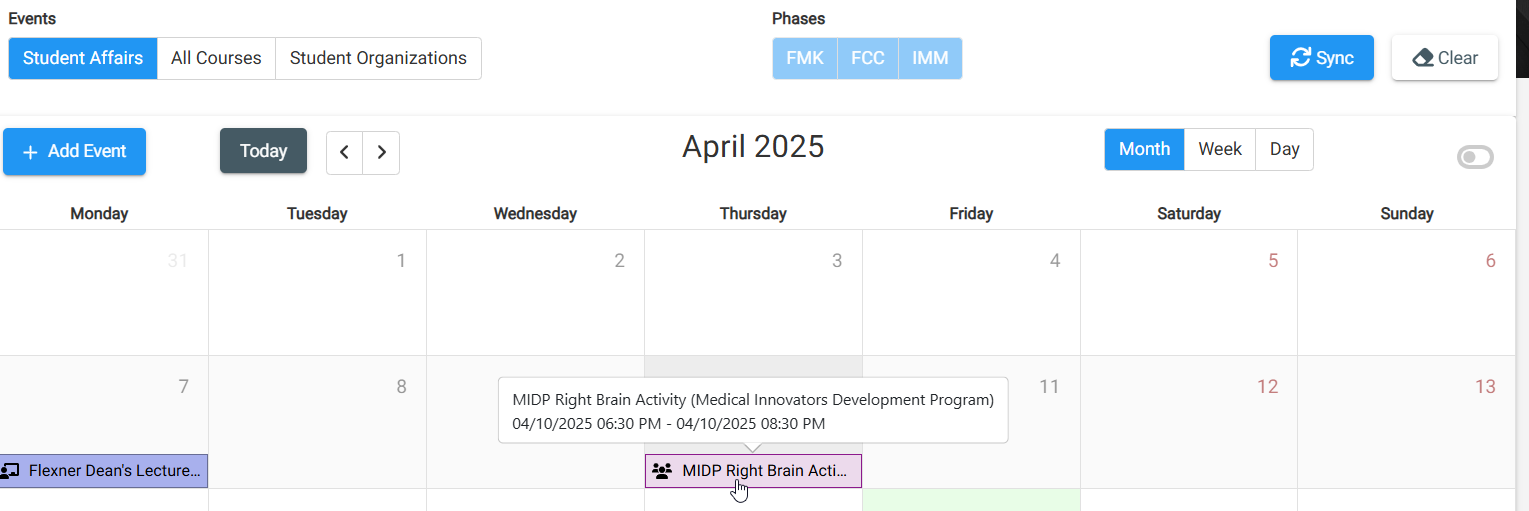This screenshot has height=511, width=1529.
Task: Advance to next month using right chevron
Action: click(x=381, y=152)
